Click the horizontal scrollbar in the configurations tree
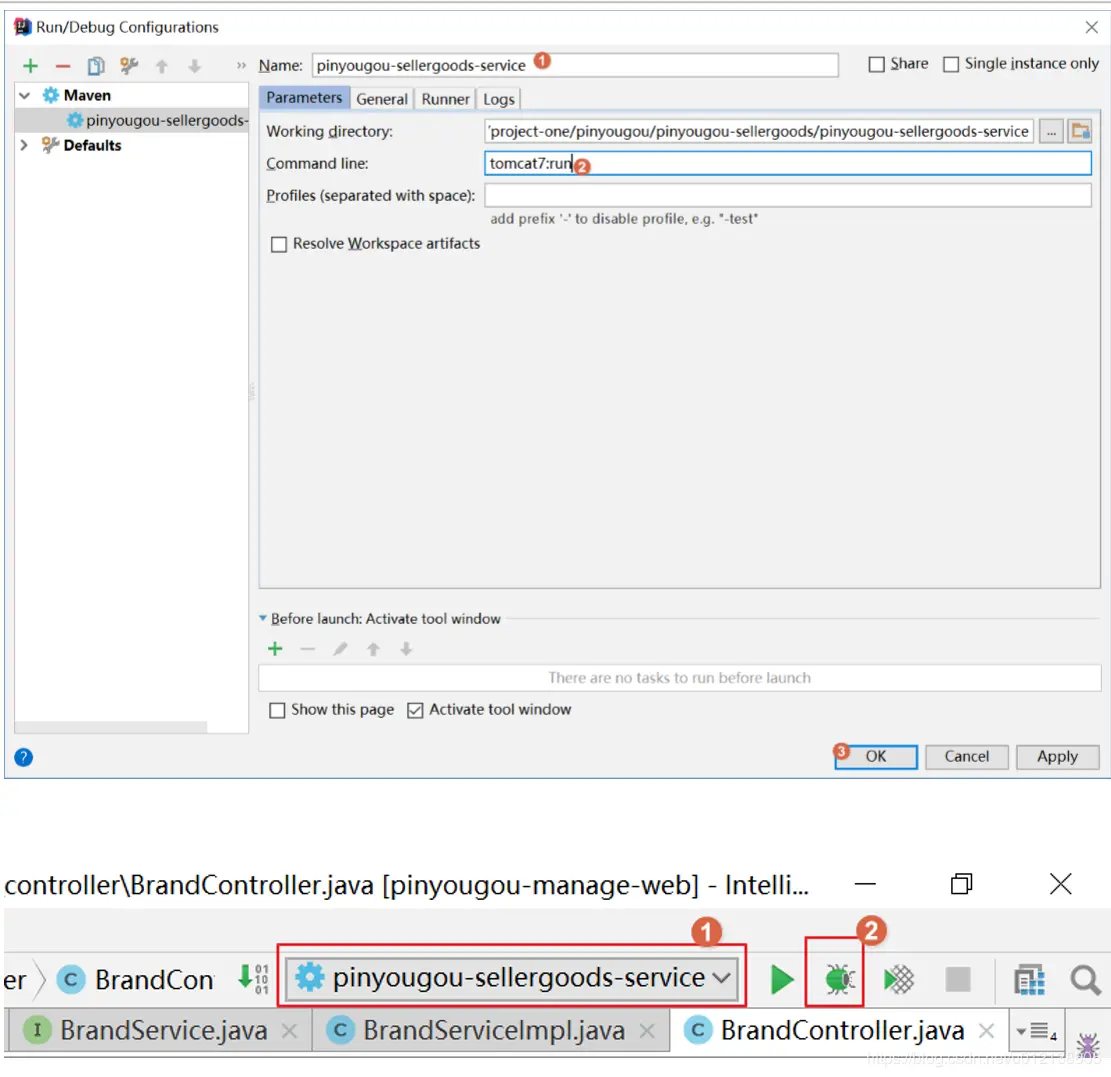The height and width of the screenshot is (1077, 1111). click(111, 727)
